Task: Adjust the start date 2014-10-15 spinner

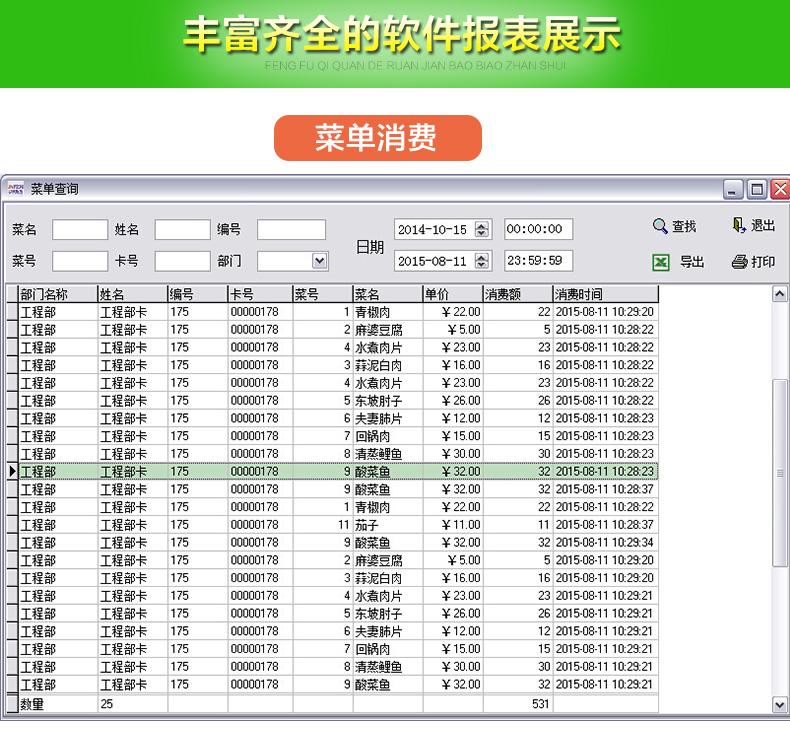Action: [x=482, y=229]
